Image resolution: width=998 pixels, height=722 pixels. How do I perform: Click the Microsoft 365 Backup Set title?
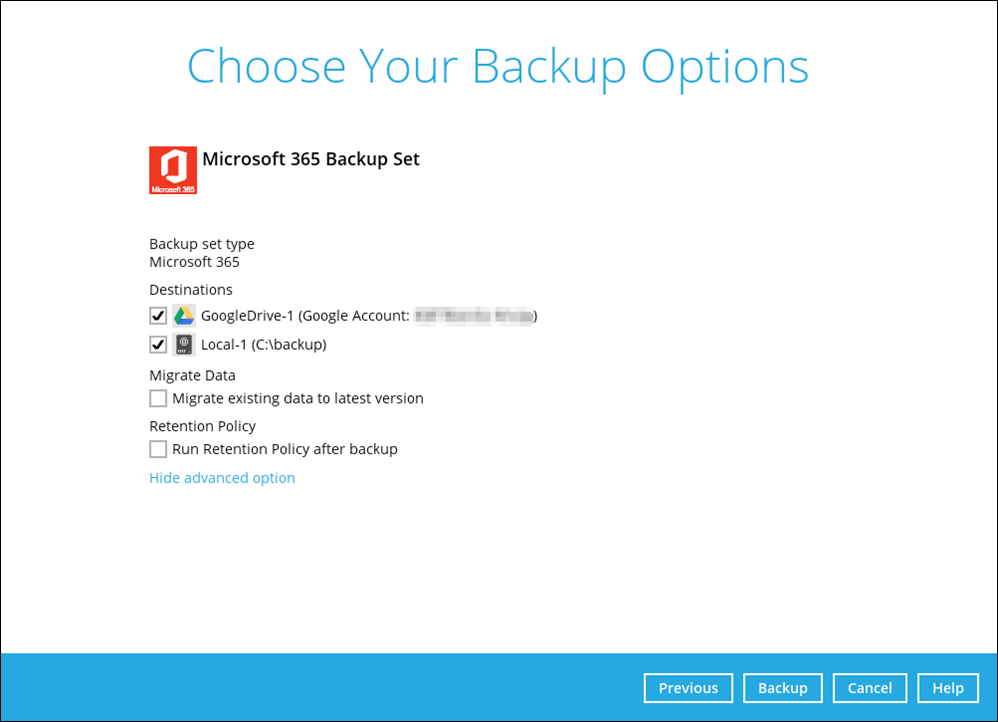(x=311, y=159)
